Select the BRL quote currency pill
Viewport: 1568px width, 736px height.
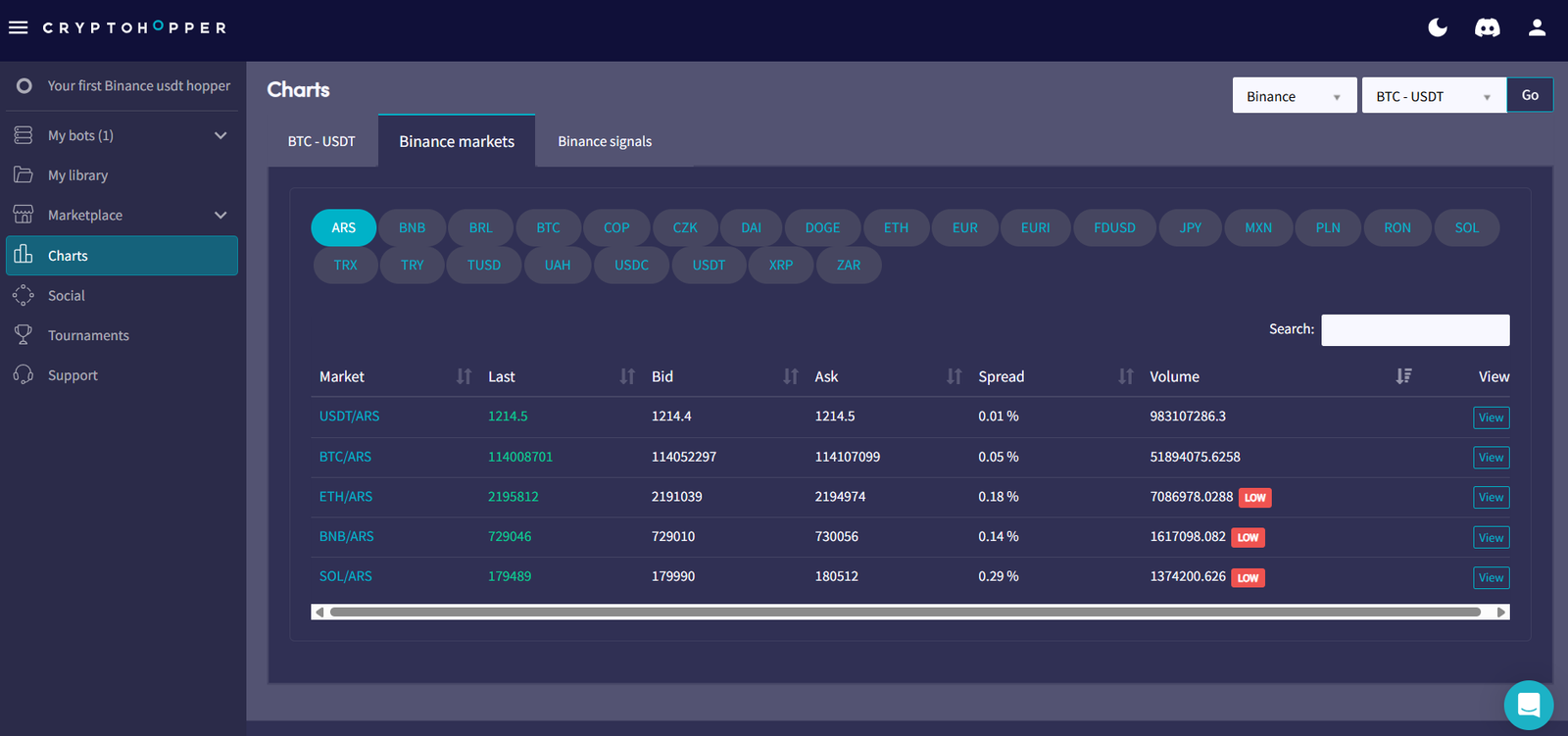480,227
